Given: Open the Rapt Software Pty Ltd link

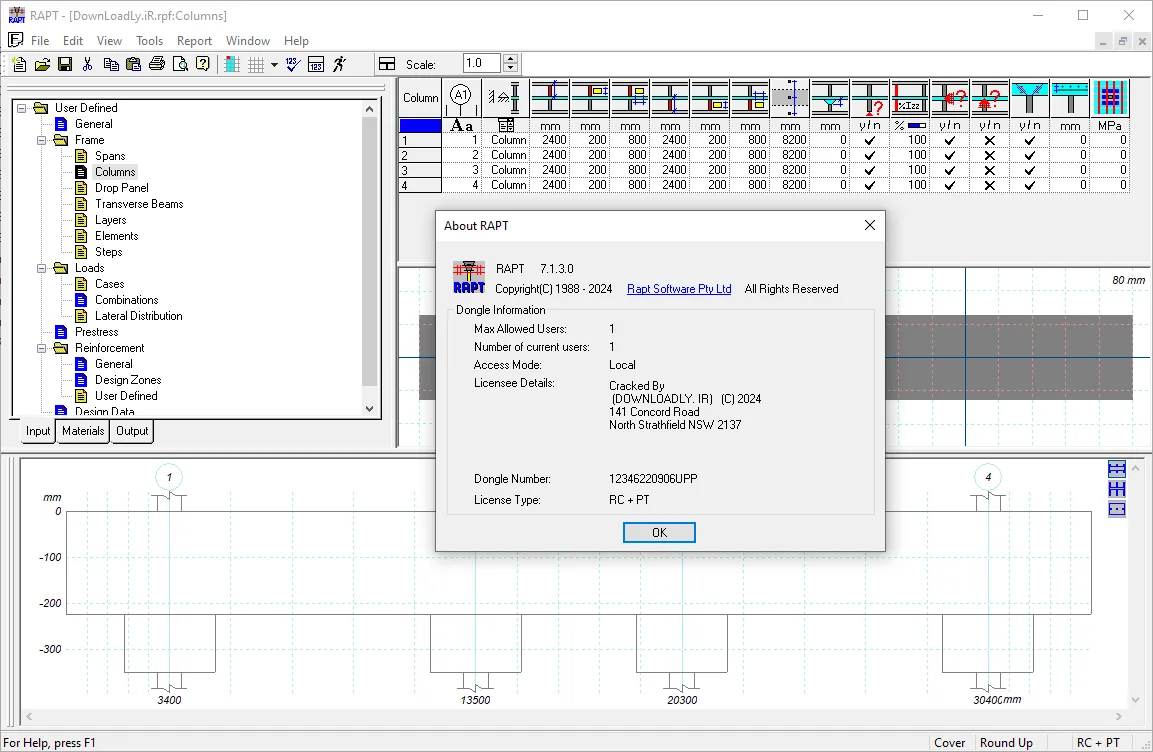Looking at the screenshot, I should (x=679, y=289).
